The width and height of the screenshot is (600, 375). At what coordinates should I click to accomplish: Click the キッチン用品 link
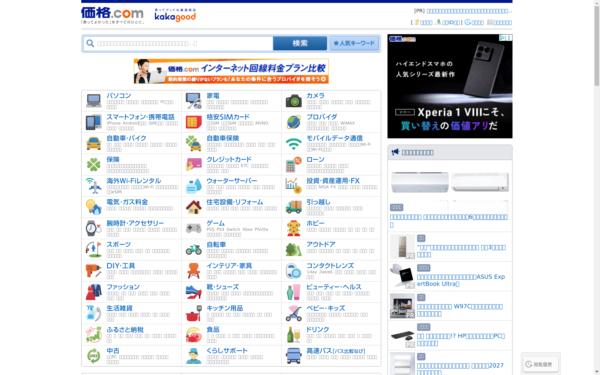pyautogui.click(x=225, y=308)
